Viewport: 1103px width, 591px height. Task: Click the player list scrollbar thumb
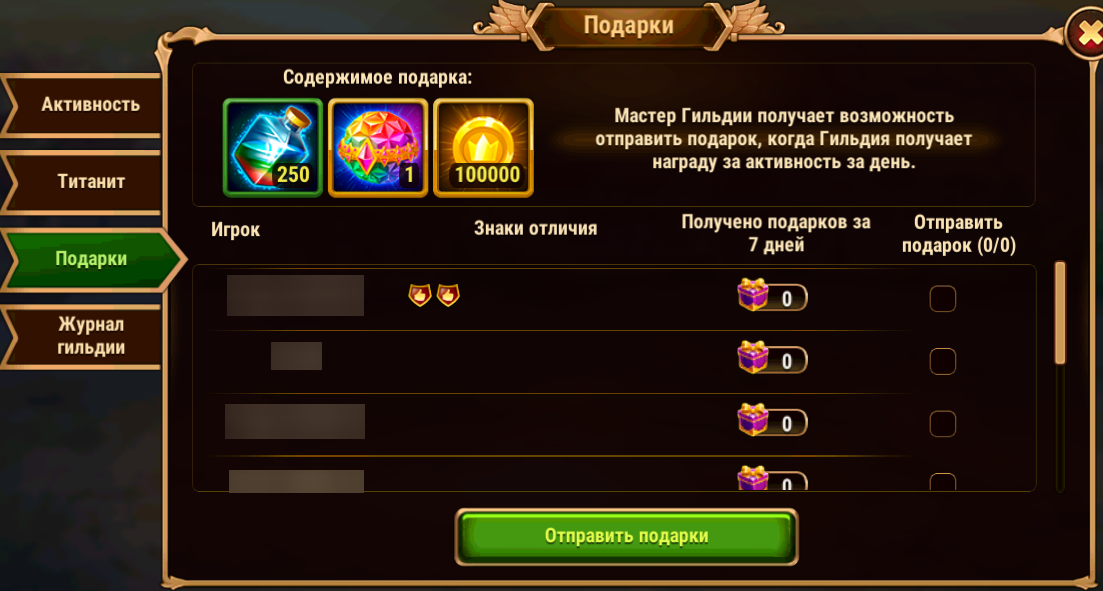point(1060,313)
